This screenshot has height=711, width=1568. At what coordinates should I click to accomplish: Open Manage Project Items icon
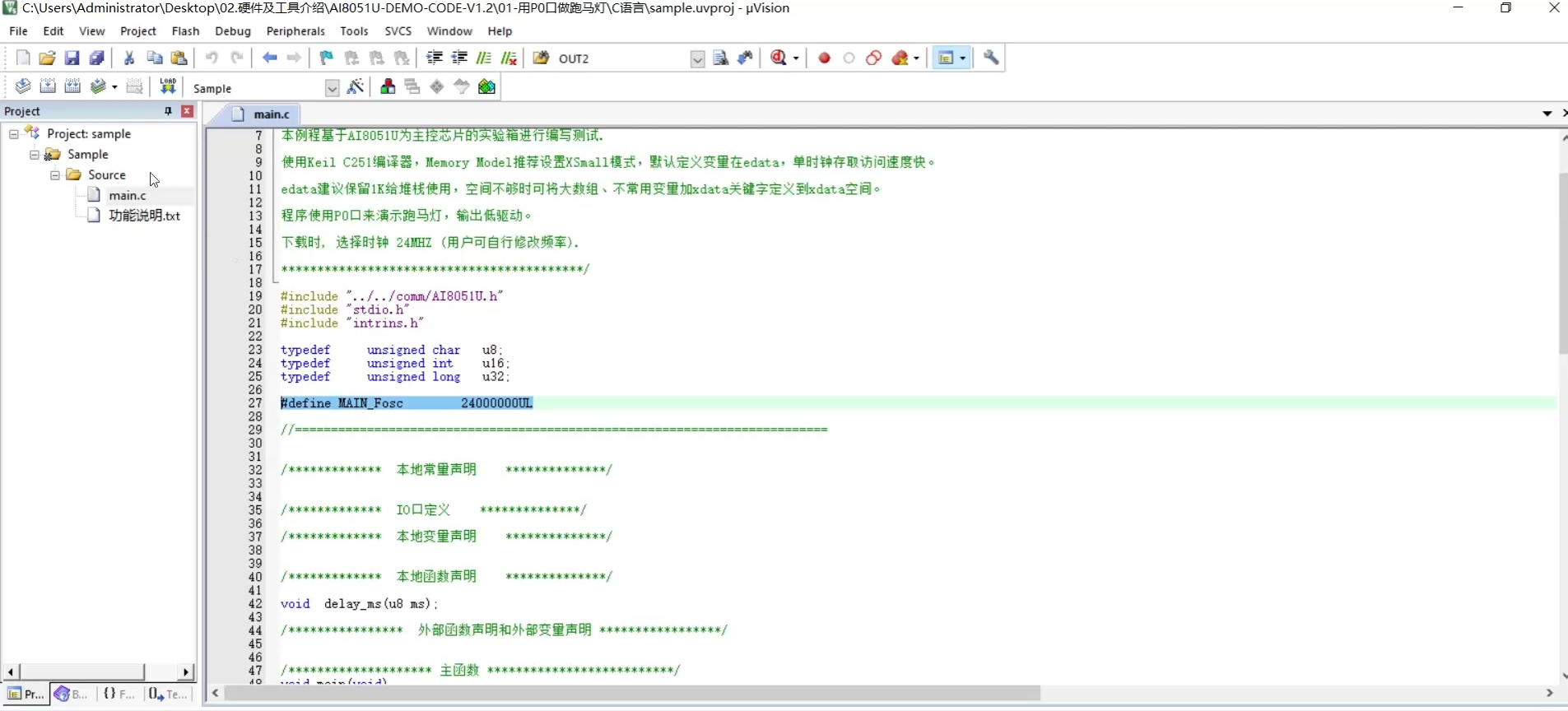pos(388,86)
